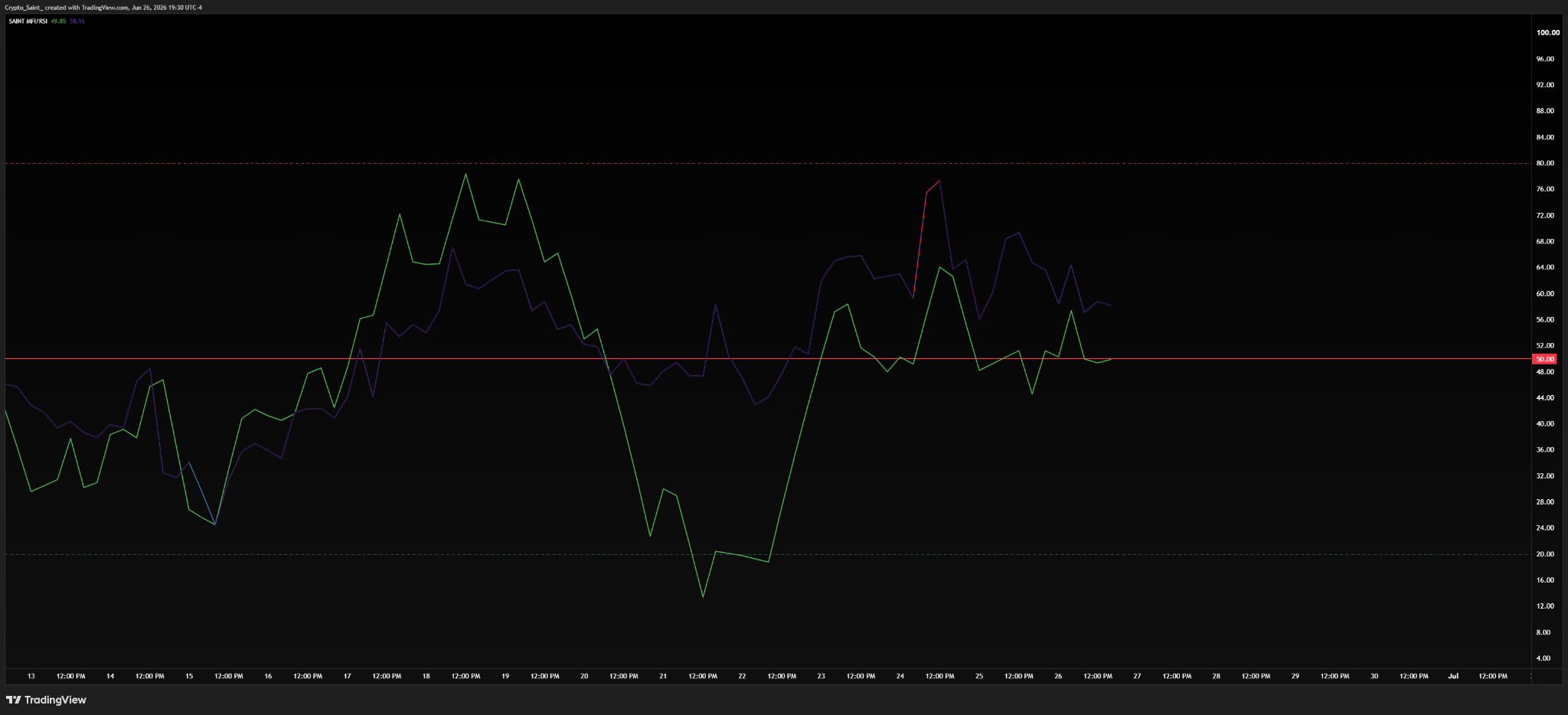1568x715 pixels.
Task: Click the 100.00 axis value
Action: tap(1547, 33)
